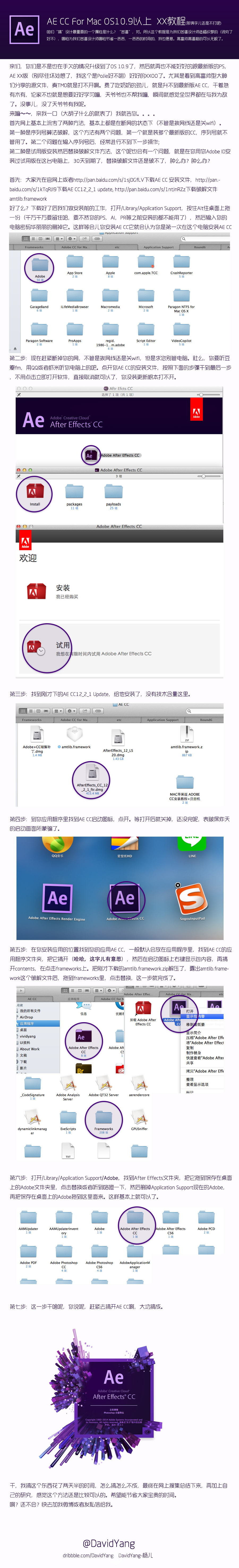The image size is (239, 1568).
Task: Launch the Install icon in the disk image
Action: coord(35,494)
